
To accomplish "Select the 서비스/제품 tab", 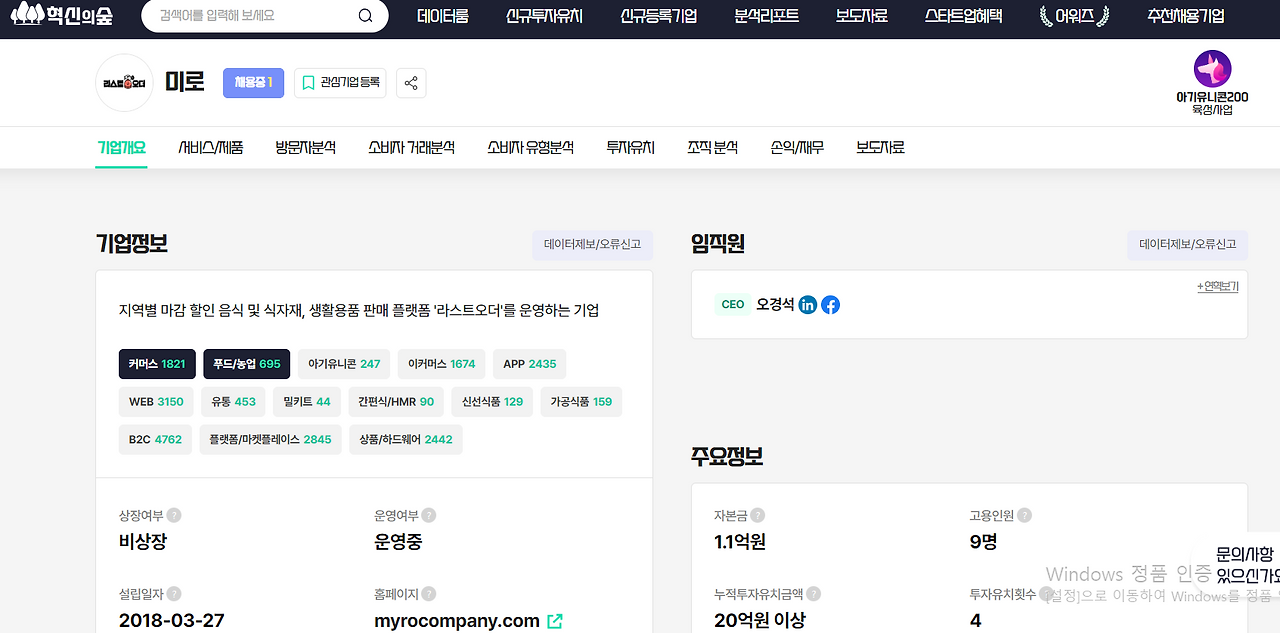I will (211, 147).
